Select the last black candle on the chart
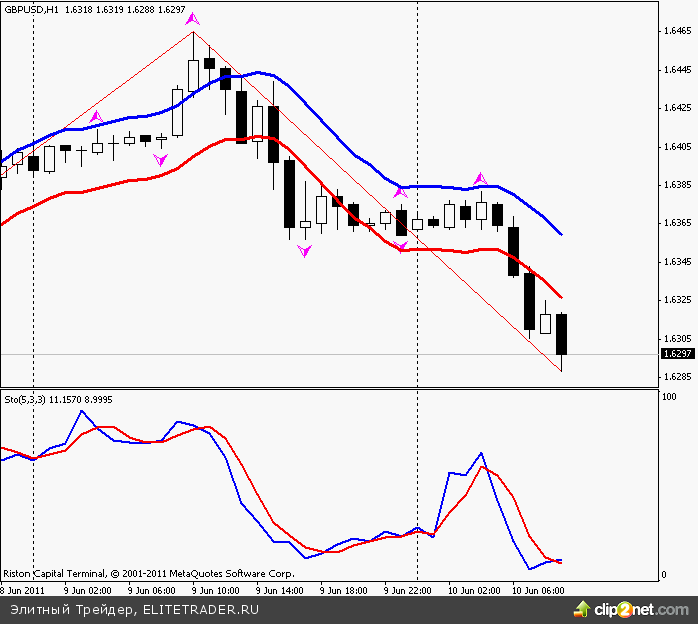 [561, 334]
